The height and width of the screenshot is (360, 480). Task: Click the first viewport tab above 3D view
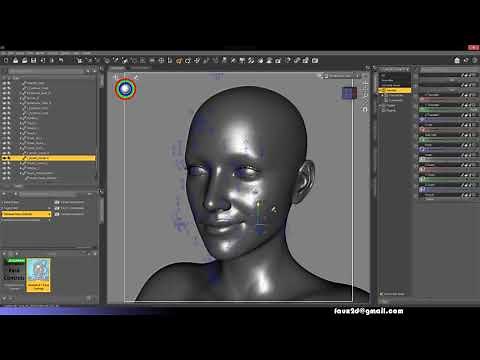coord(117,68)
